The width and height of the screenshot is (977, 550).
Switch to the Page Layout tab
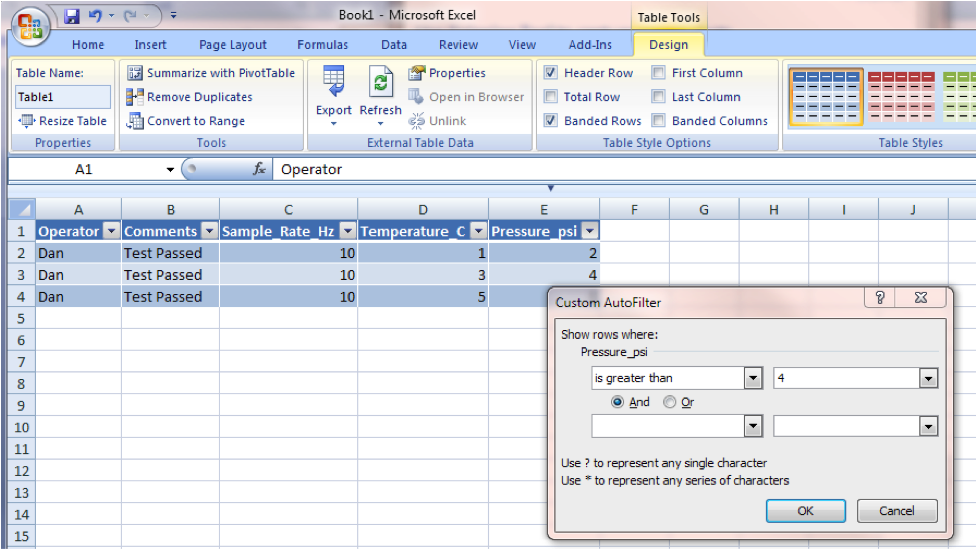(x=233, y=45)
